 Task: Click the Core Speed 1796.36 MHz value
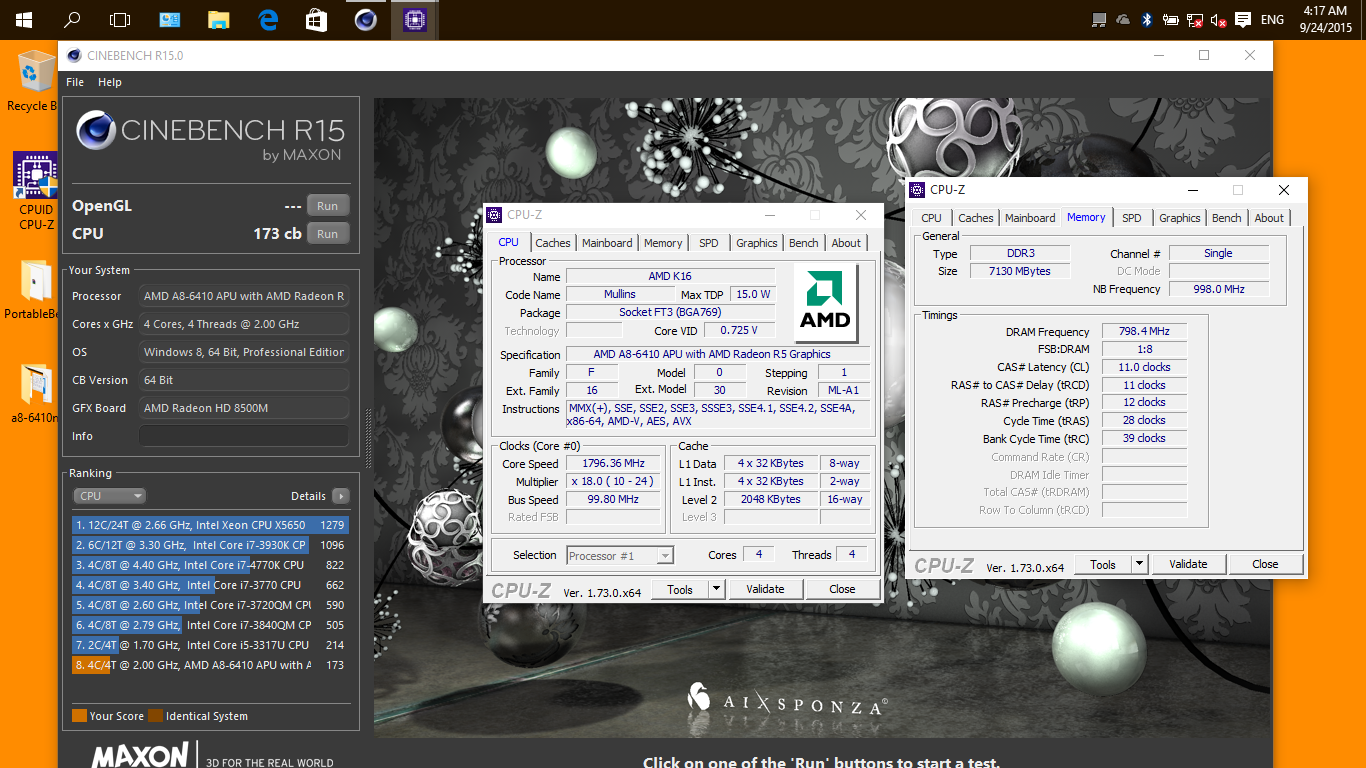click(614, 464)
